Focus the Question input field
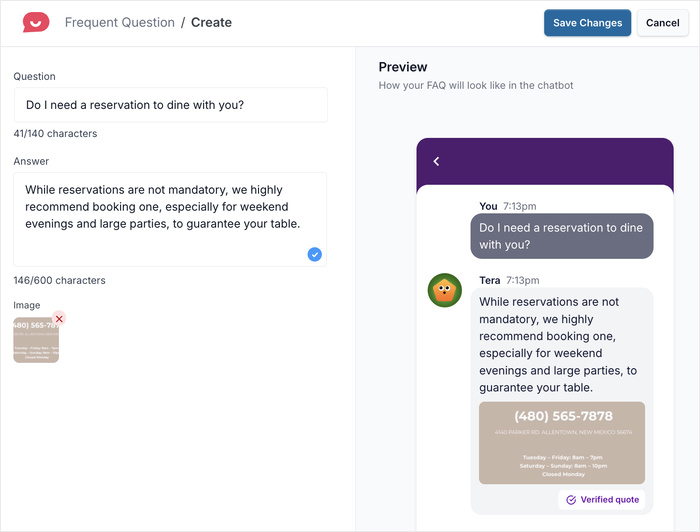 [170, 105]
